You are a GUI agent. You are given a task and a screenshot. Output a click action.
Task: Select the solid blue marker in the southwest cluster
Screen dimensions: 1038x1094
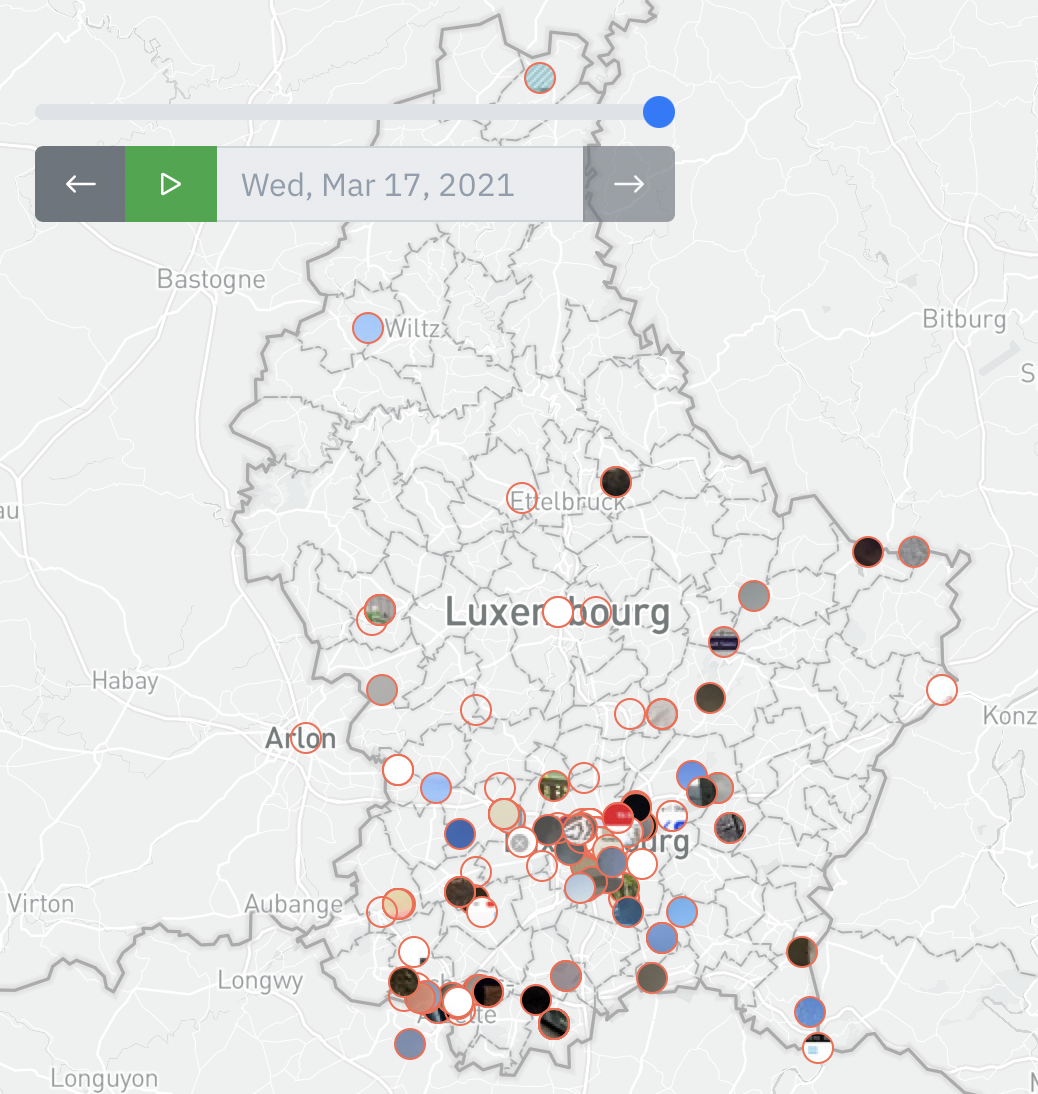click(x=460, y=833)
